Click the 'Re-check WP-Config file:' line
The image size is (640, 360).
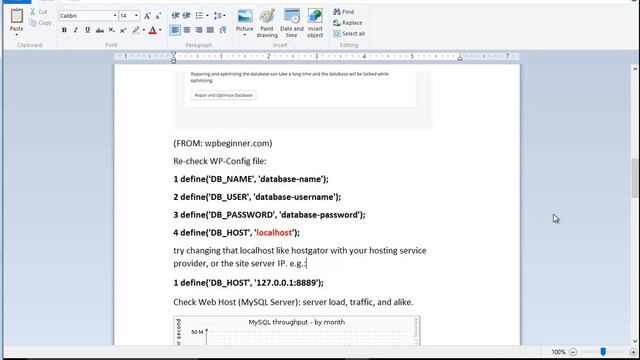coord(220,161)
